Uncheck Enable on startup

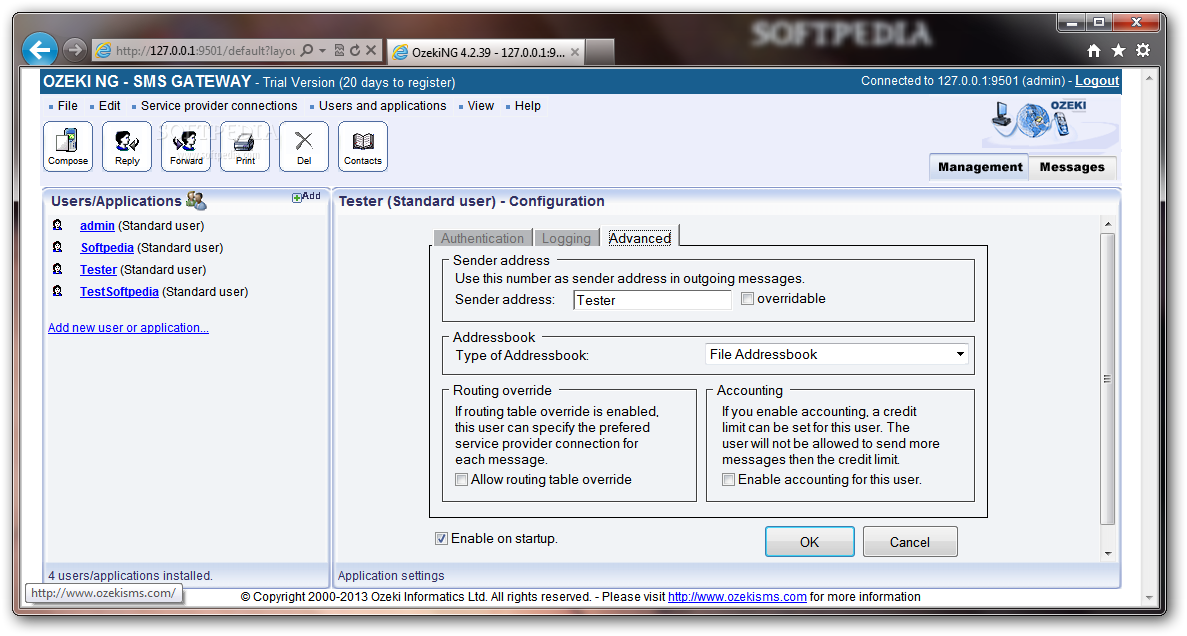[x=441, y=538]
